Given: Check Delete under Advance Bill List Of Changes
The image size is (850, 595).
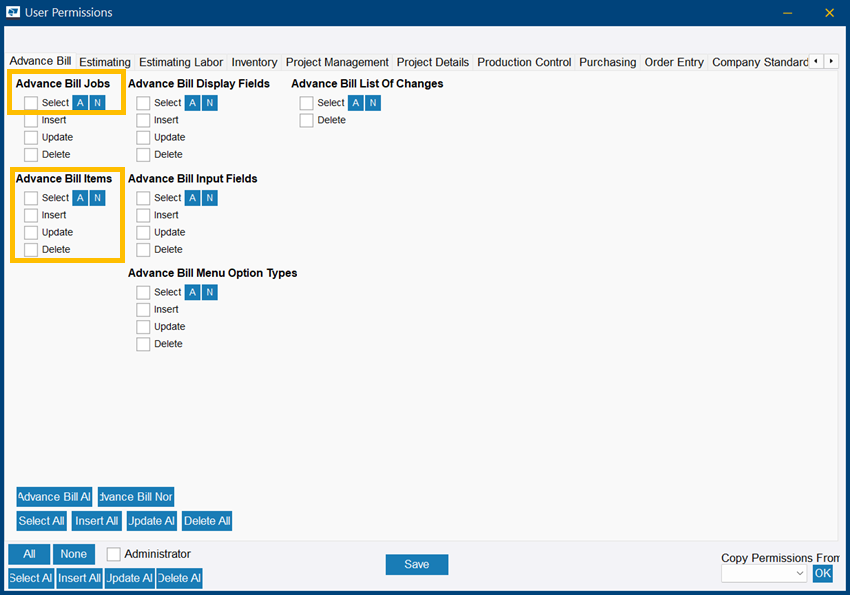Looking at the screenshot, I should coord(306,120).
